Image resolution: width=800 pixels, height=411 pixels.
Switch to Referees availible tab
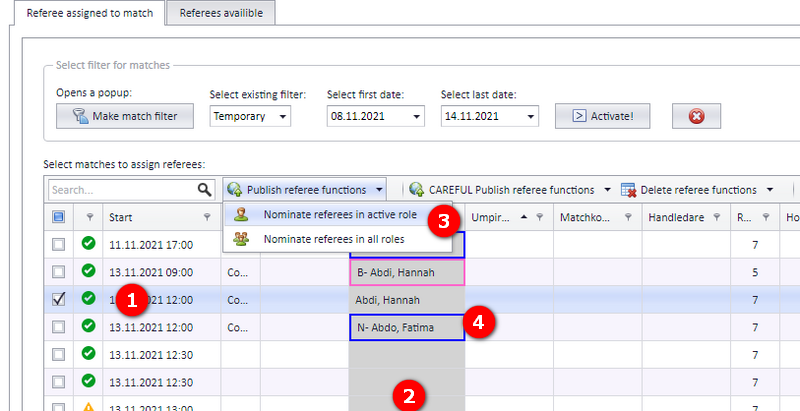point(221,13)
